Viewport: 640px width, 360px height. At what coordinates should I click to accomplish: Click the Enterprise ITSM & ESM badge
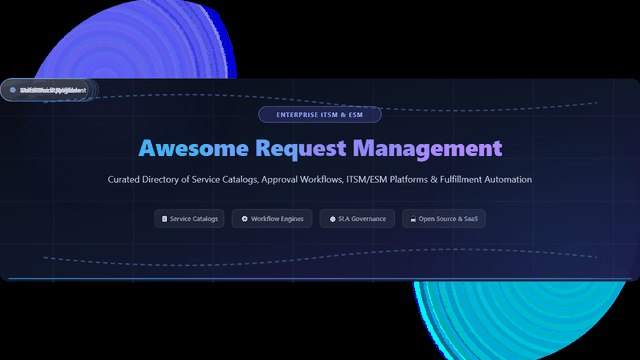(320, 115)
